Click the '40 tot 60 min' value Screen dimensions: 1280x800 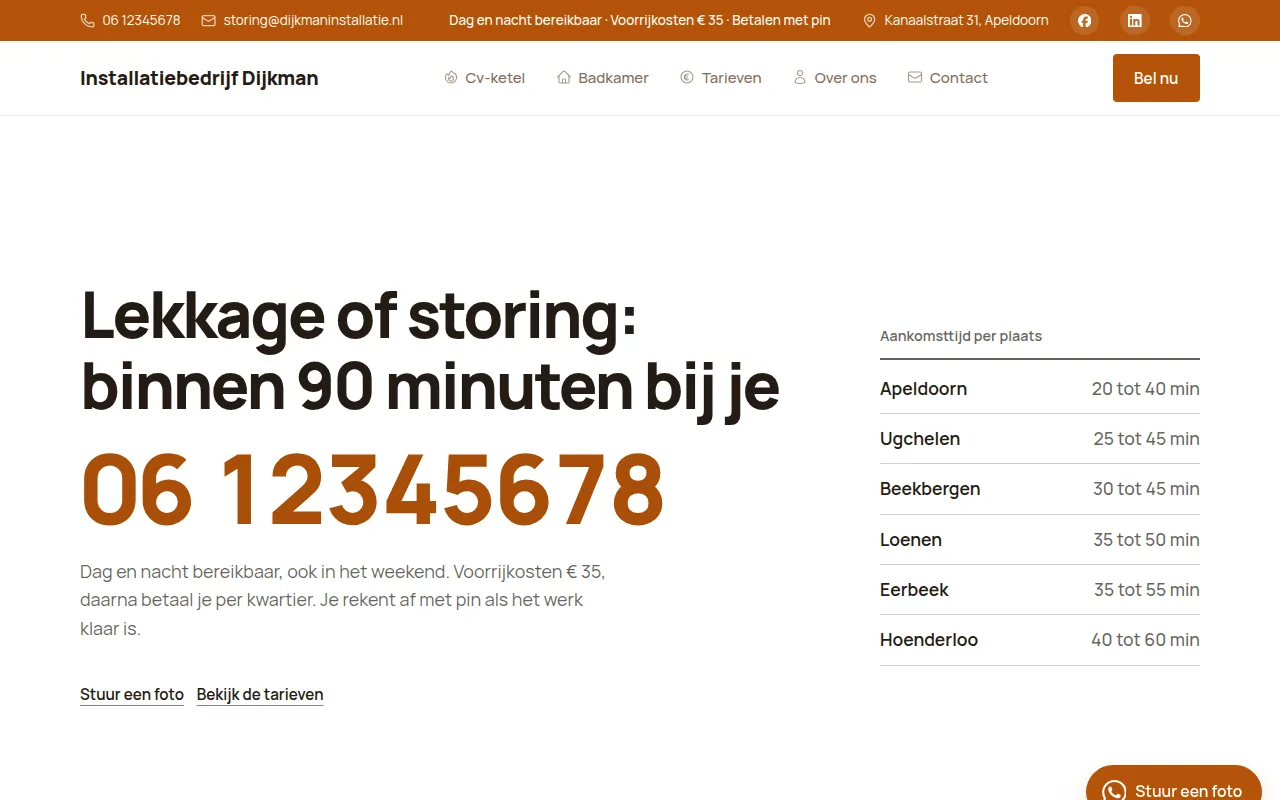point(1146,640)
